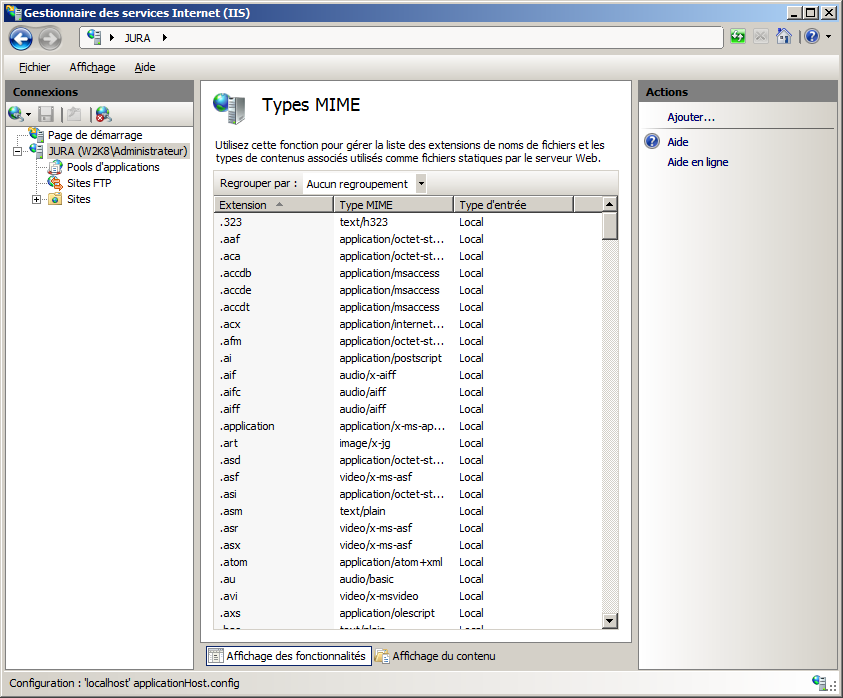Click the Back navigation arrow
The width and height of the screenshot is (843, 698).
pos(21,38)
